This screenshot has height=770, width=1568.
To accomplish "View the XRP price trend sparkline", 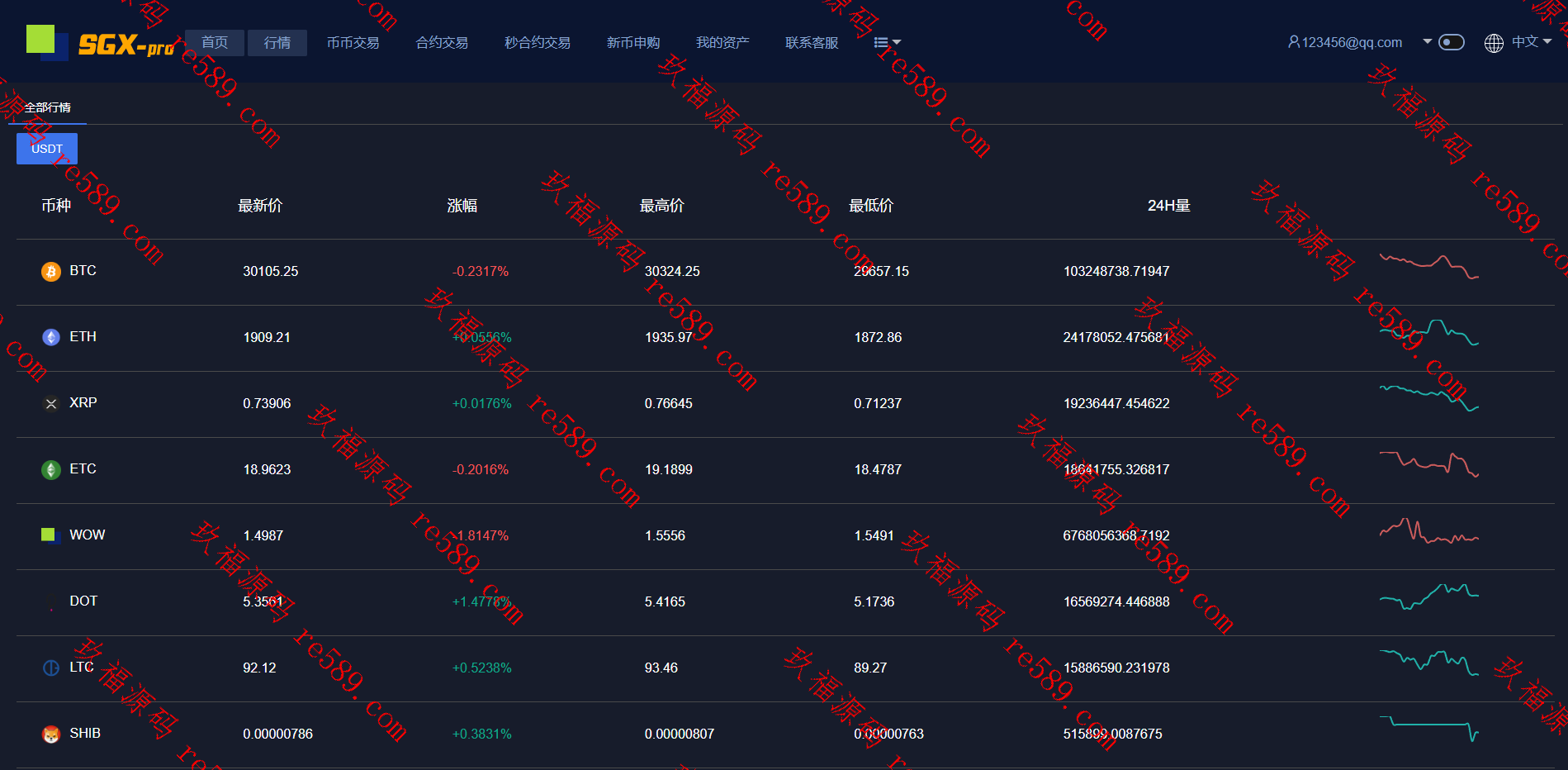I will click(1428, 397).
